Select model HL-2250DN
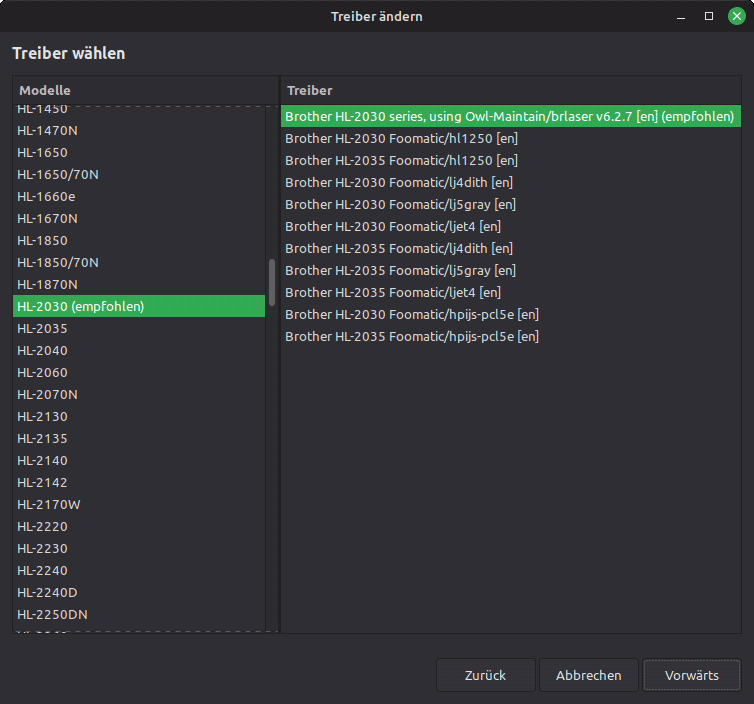Viewport: 754px width, 704px height. (x=139, y=615)
